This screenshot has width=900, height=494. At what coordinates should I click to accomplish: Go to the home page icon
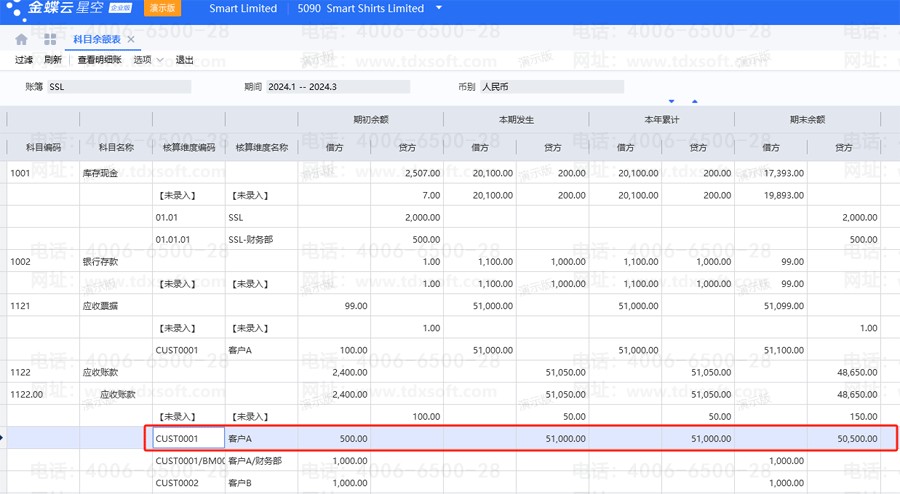[22, 39]
